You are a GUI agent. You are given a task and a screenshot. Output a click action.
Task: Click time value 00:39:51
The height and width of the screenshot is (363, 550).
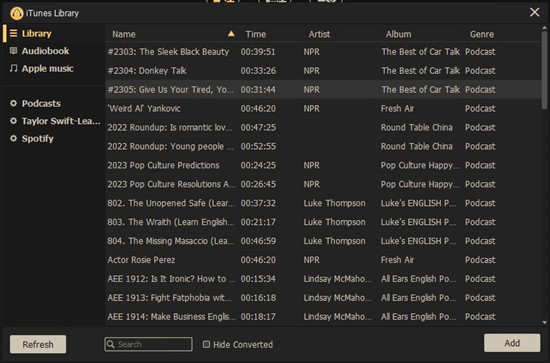coord(258,52)
